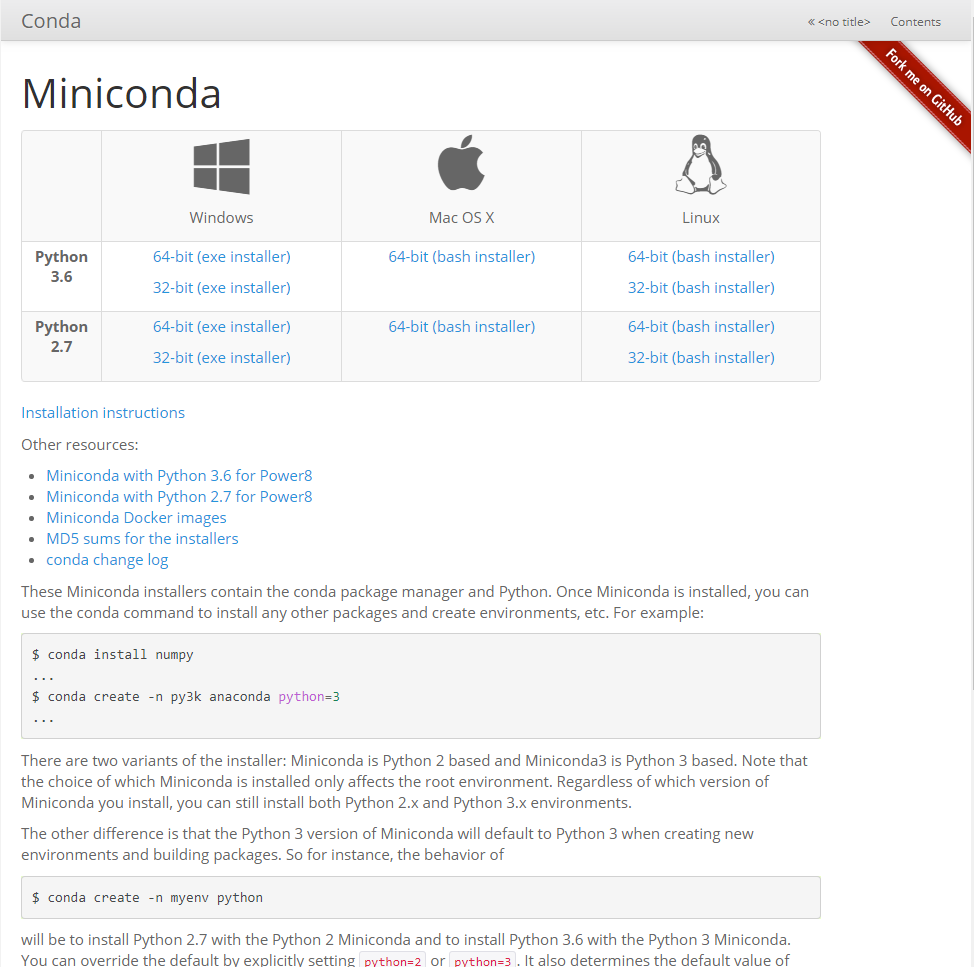Open Miniconda with Python 2.7 for Power8

coord(179,497)
